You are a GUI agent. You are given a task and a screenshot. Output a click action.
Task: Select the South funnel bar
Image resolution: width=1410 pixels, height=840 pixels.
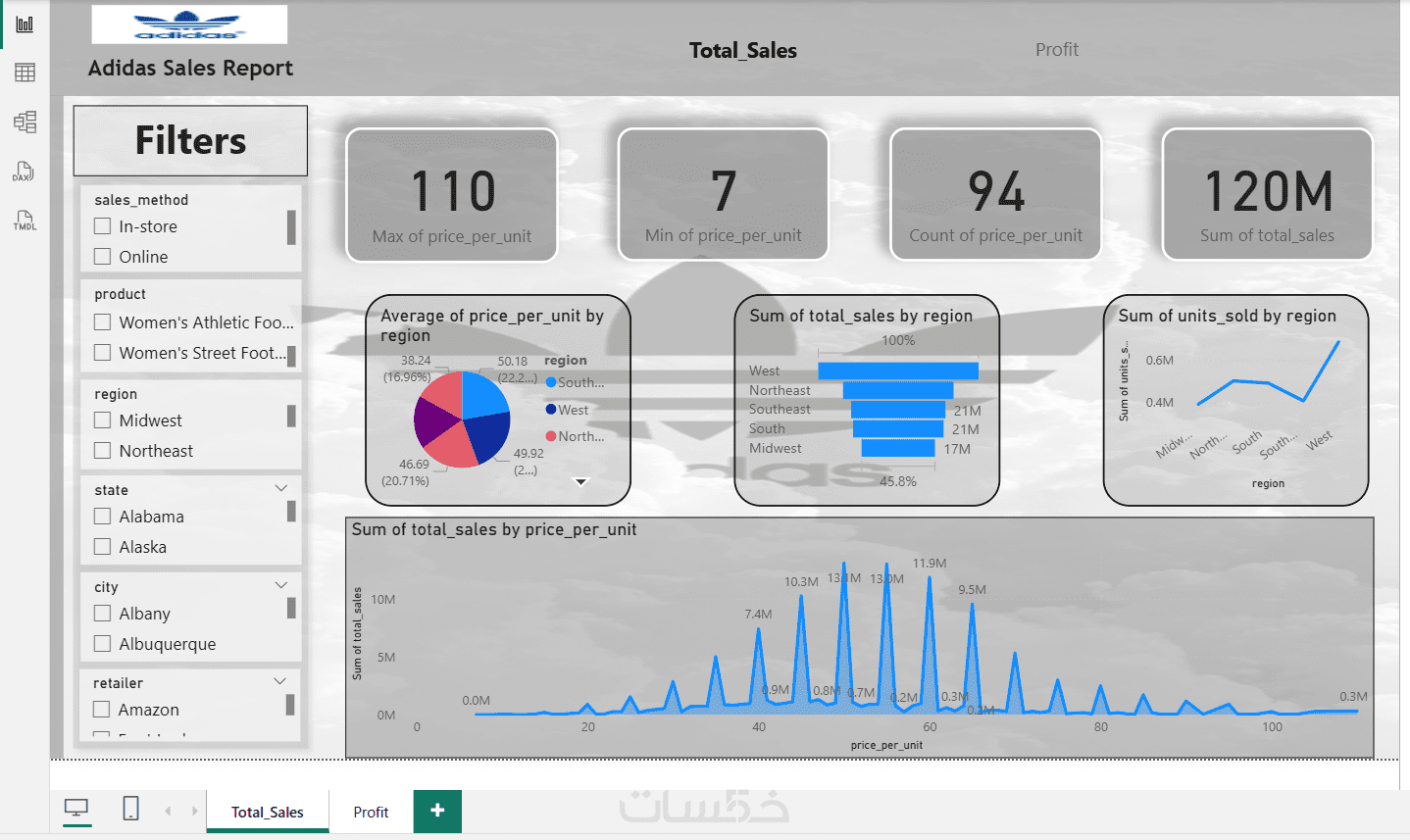pos(898,429)
